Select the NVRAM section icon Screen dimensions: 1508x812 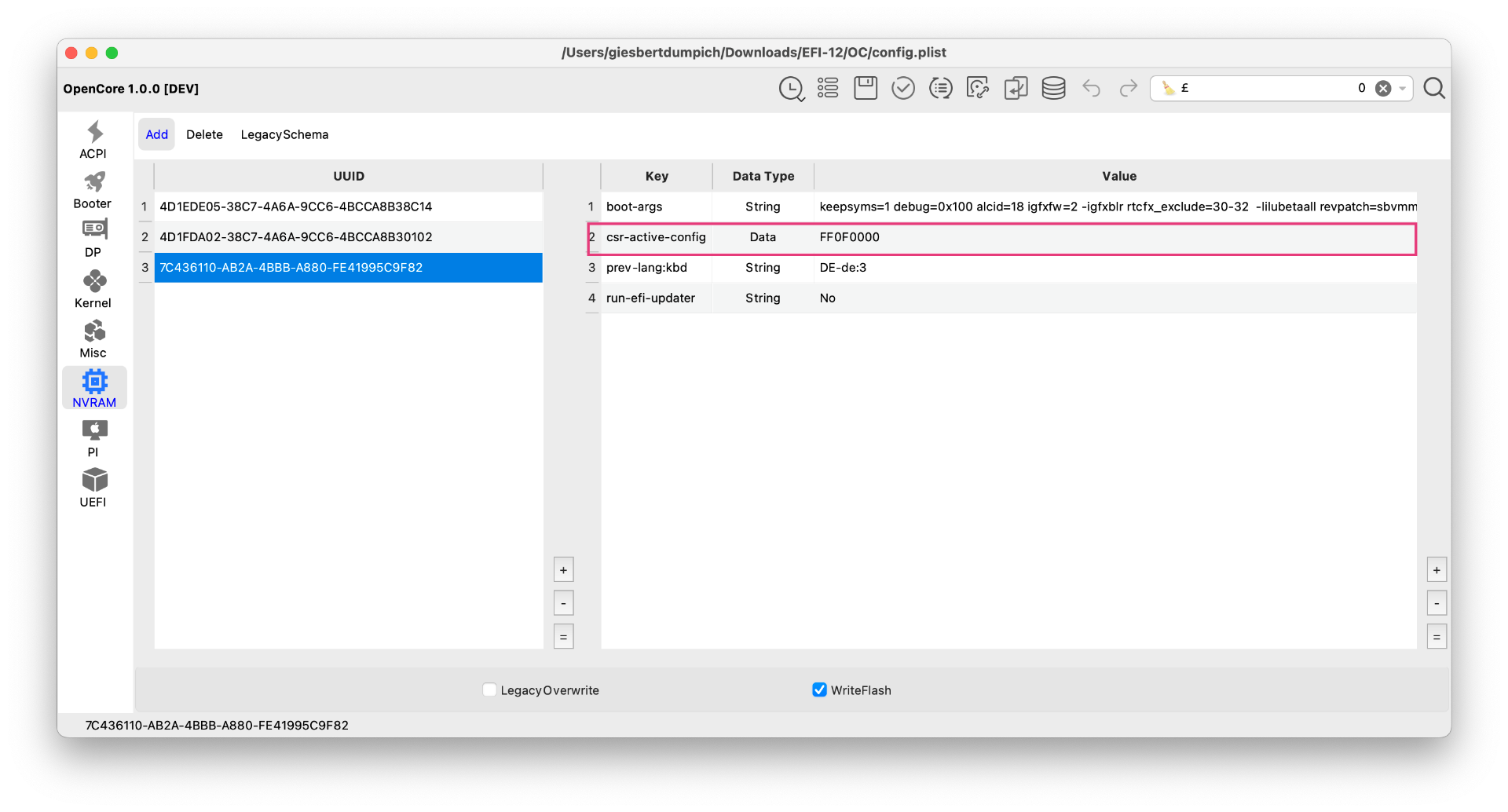[x=94, y=389]
